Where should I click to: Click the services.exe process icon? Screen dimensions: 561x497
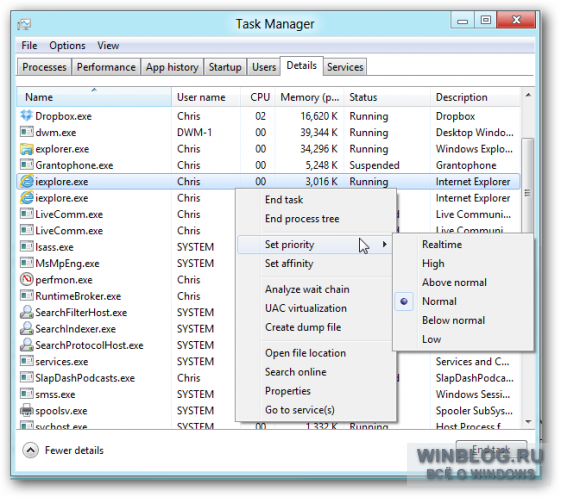tap(26, 361)
